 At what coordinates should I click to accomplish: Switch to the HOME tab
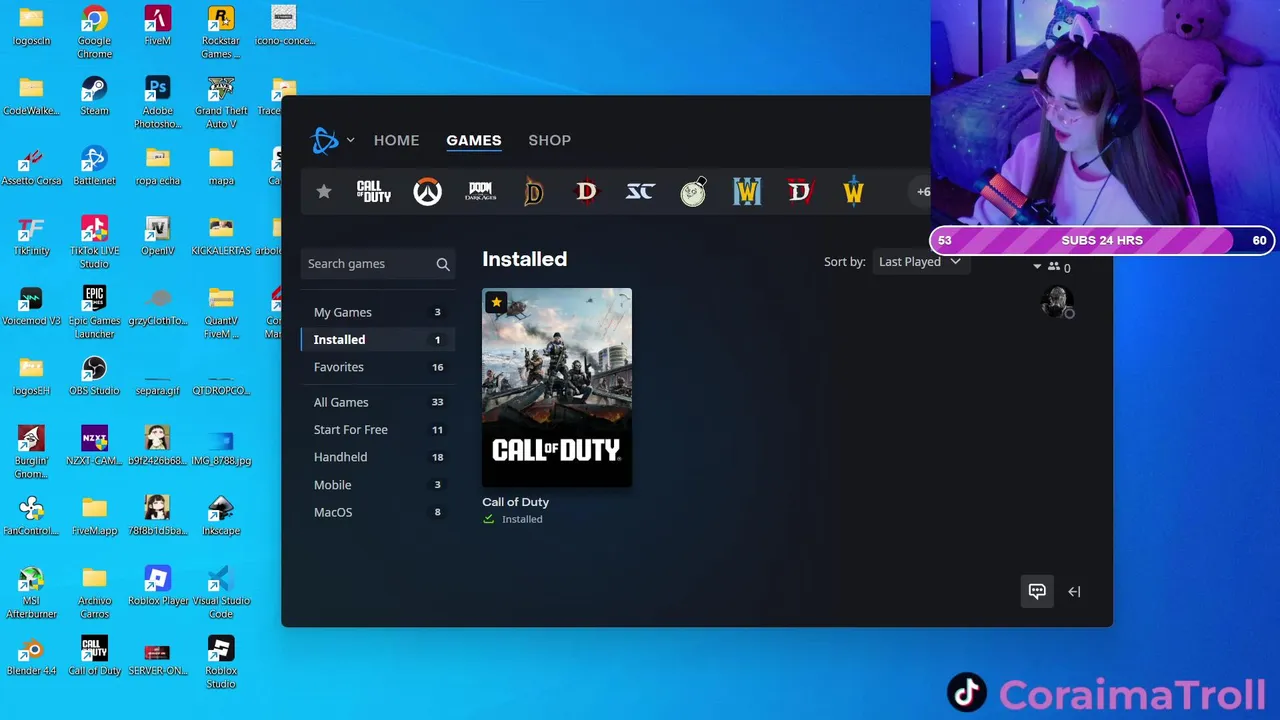click(x=396, y=140)
